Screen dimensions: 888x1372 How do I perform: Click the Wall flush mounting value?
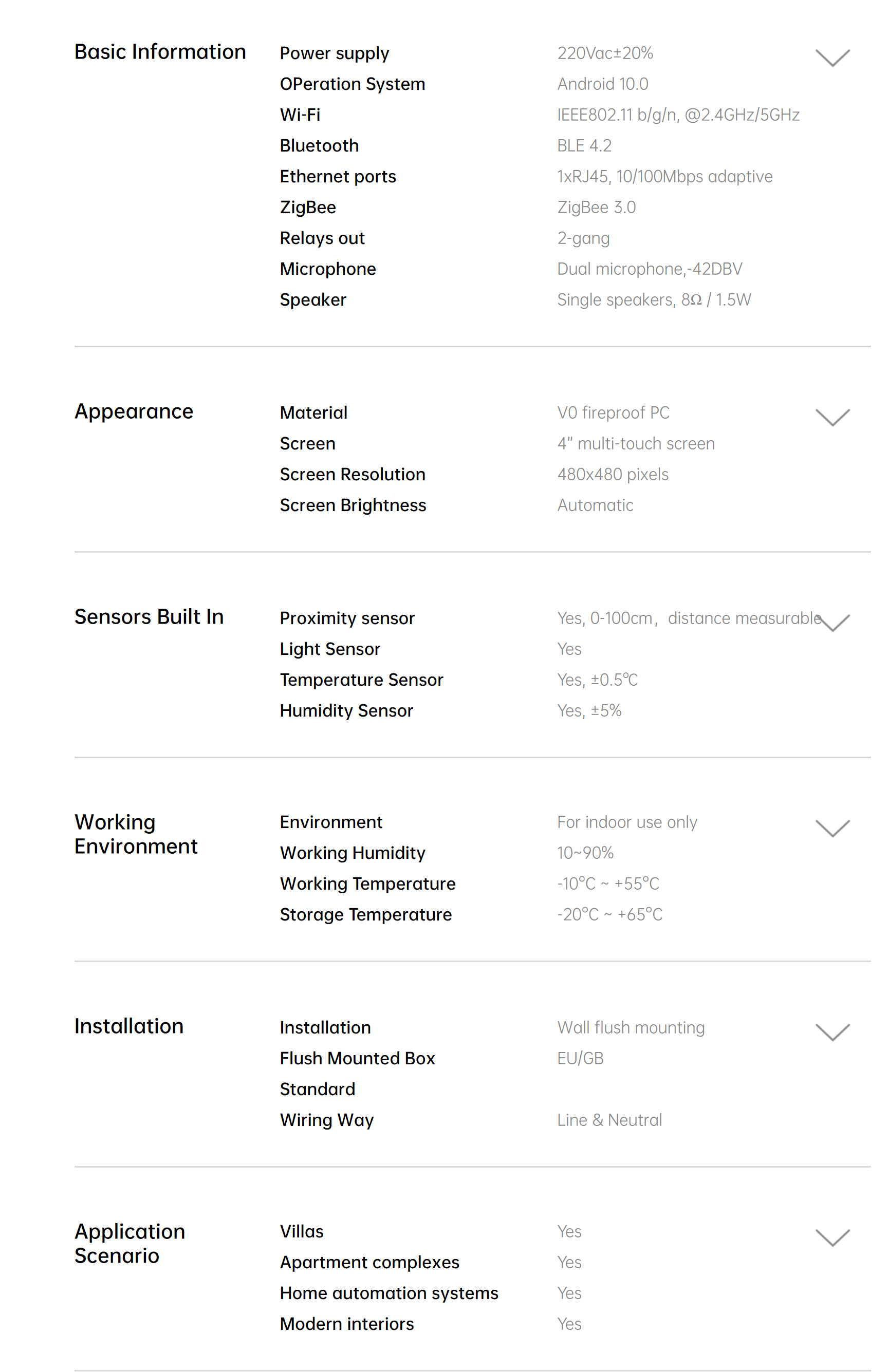631,1027
